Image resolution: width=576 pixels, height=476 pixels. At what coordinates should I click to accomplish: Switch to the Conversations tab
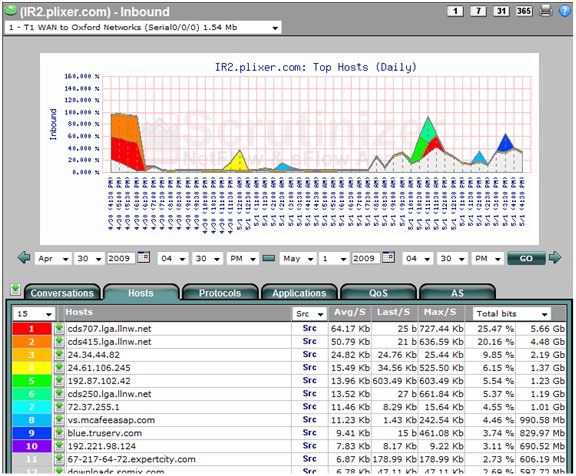pyautogui.click(x=62, y=293)
